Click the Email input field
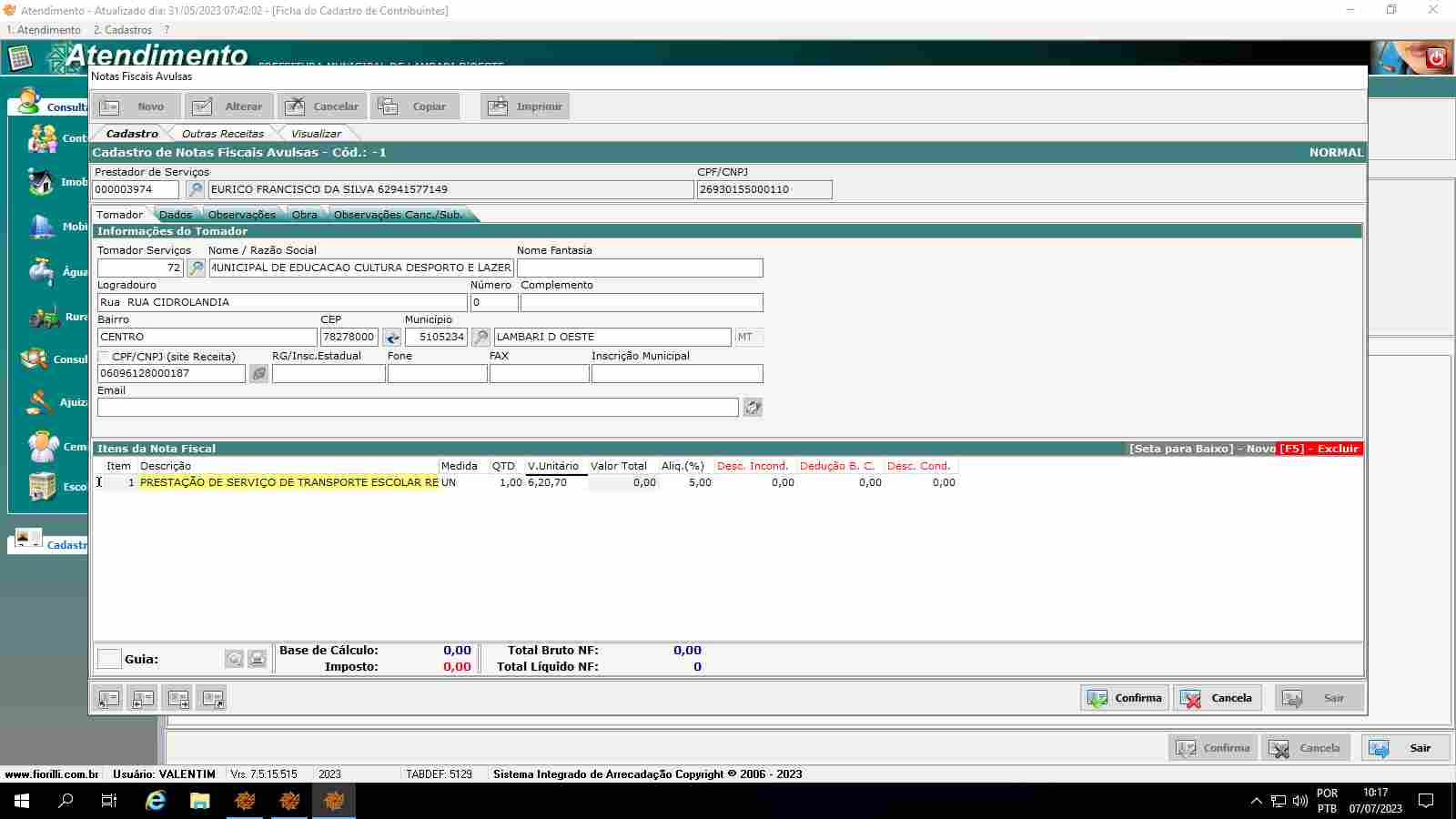This screenshot has height=819, width=1456. 417,408
